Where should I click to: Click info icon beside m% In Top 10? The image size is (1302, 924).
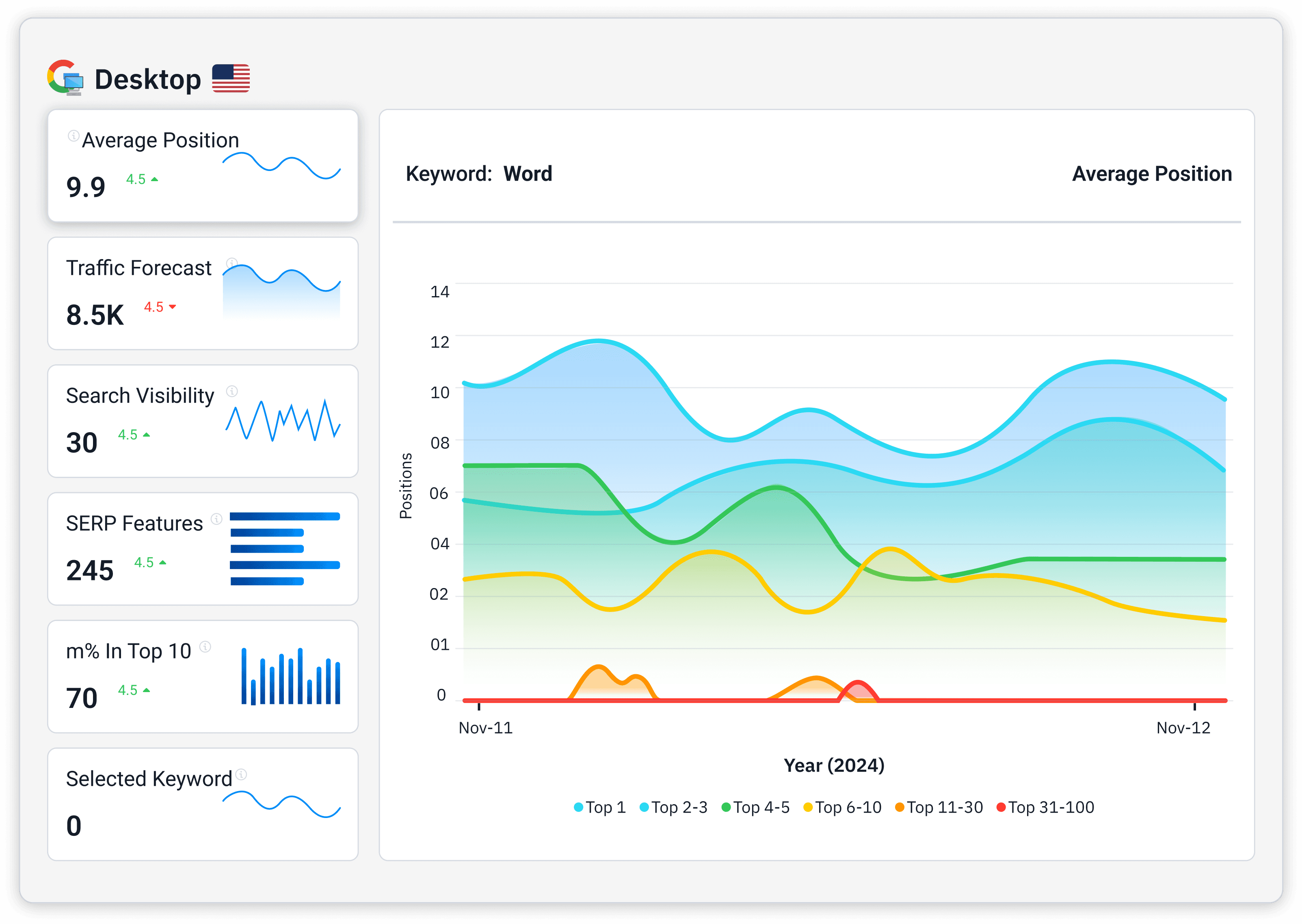tap(205, 646)
